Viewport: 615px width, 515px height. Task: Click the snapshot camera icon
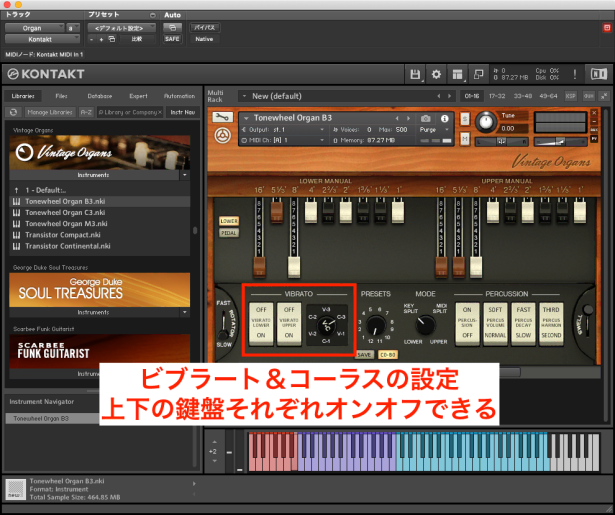pos(426,118)
